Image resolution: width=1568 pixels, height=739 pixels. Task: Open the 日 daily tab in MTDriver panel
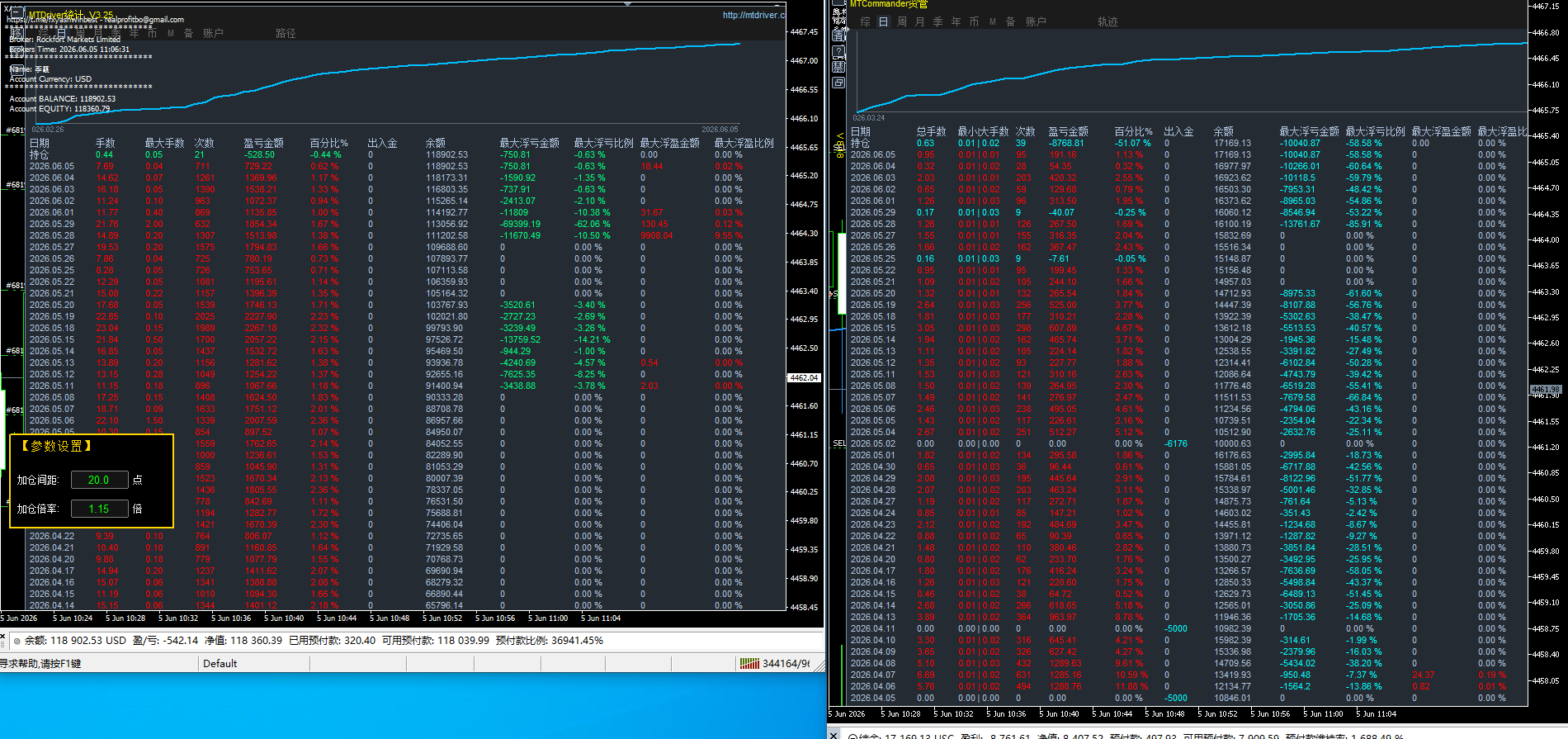tap(62, 33)
